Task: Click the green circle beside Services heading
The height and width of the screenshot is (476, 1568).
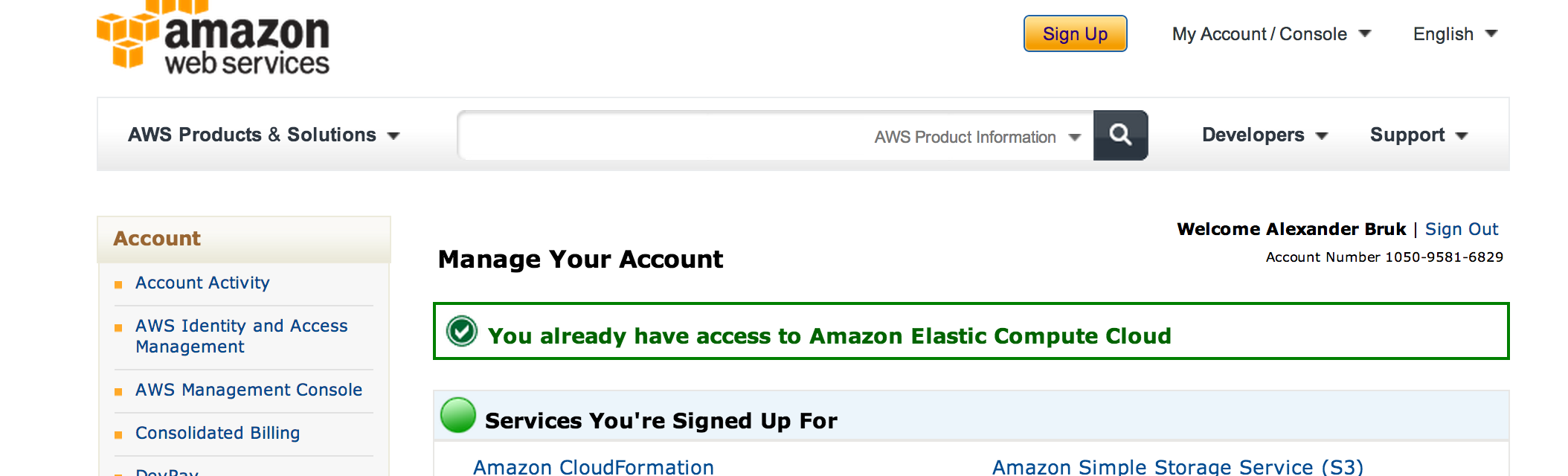Action: (458, 415)
